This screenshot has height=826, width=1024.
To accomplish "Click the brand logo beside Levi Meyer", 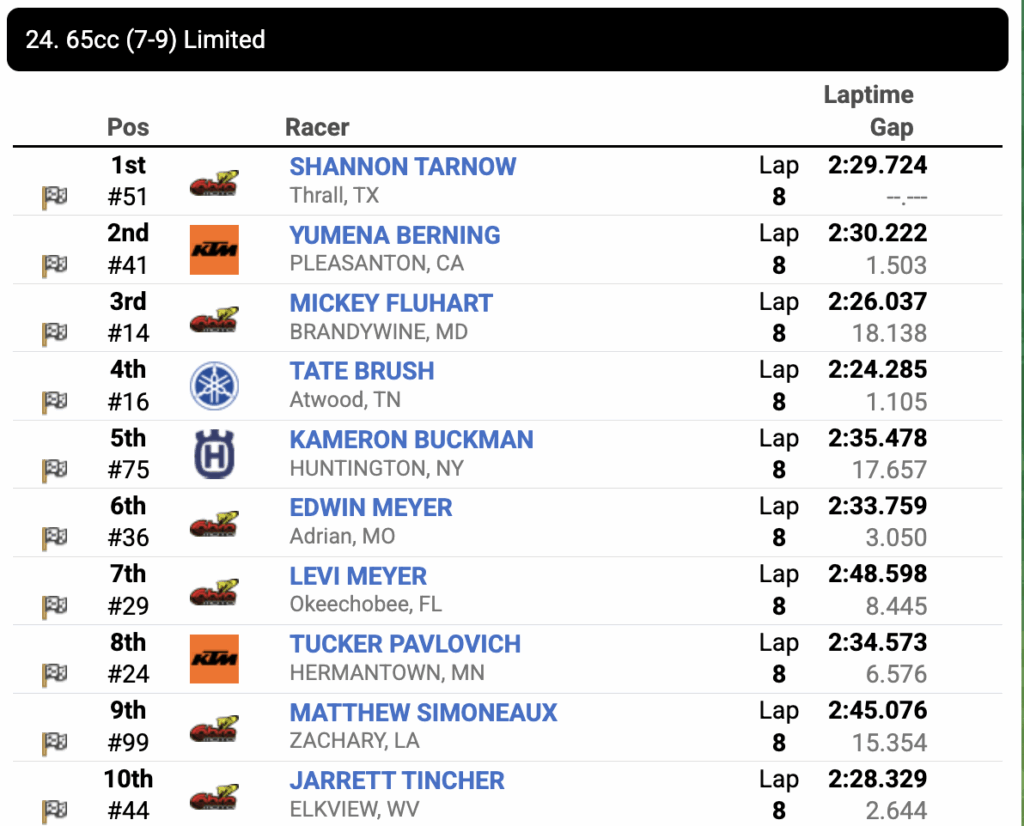I will pyautogui.click(x=214, y=591).
